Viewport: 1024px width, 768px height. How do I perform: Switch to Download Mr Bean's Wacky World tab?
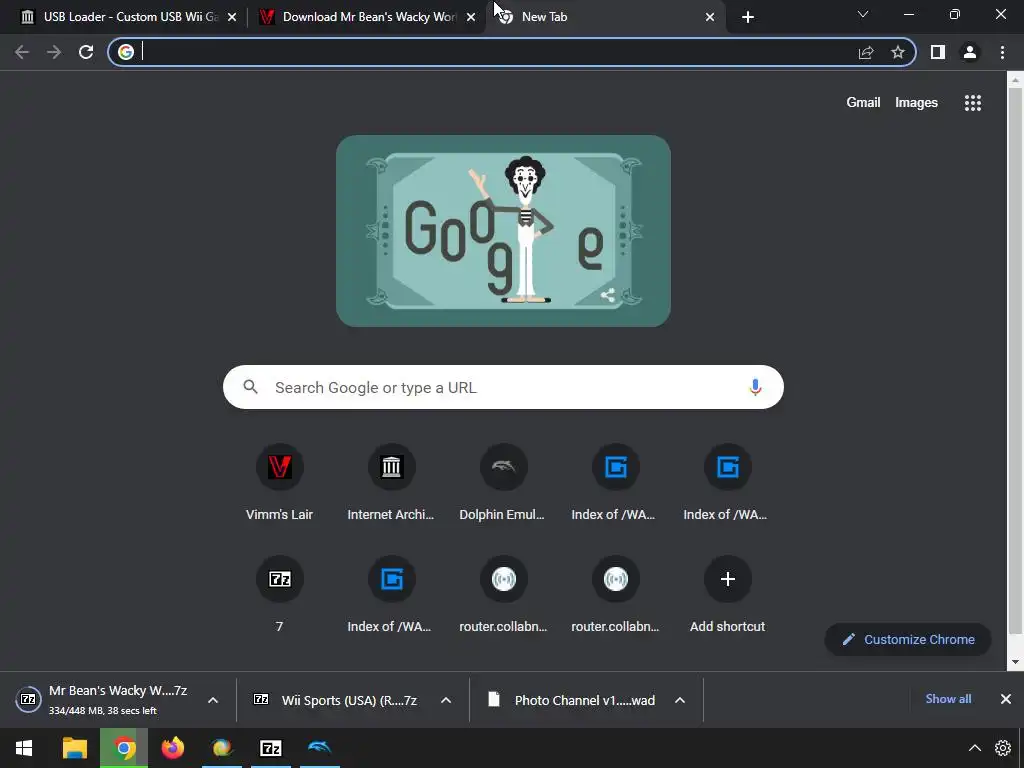point(368,17)
